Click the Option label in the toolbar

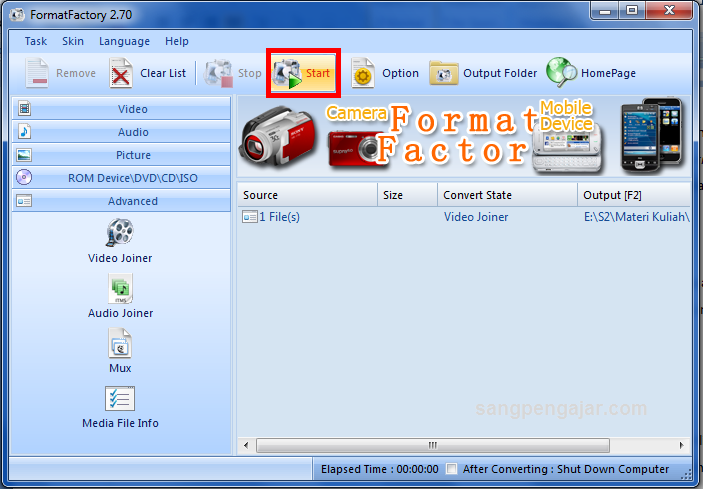(x=400, y=73)
